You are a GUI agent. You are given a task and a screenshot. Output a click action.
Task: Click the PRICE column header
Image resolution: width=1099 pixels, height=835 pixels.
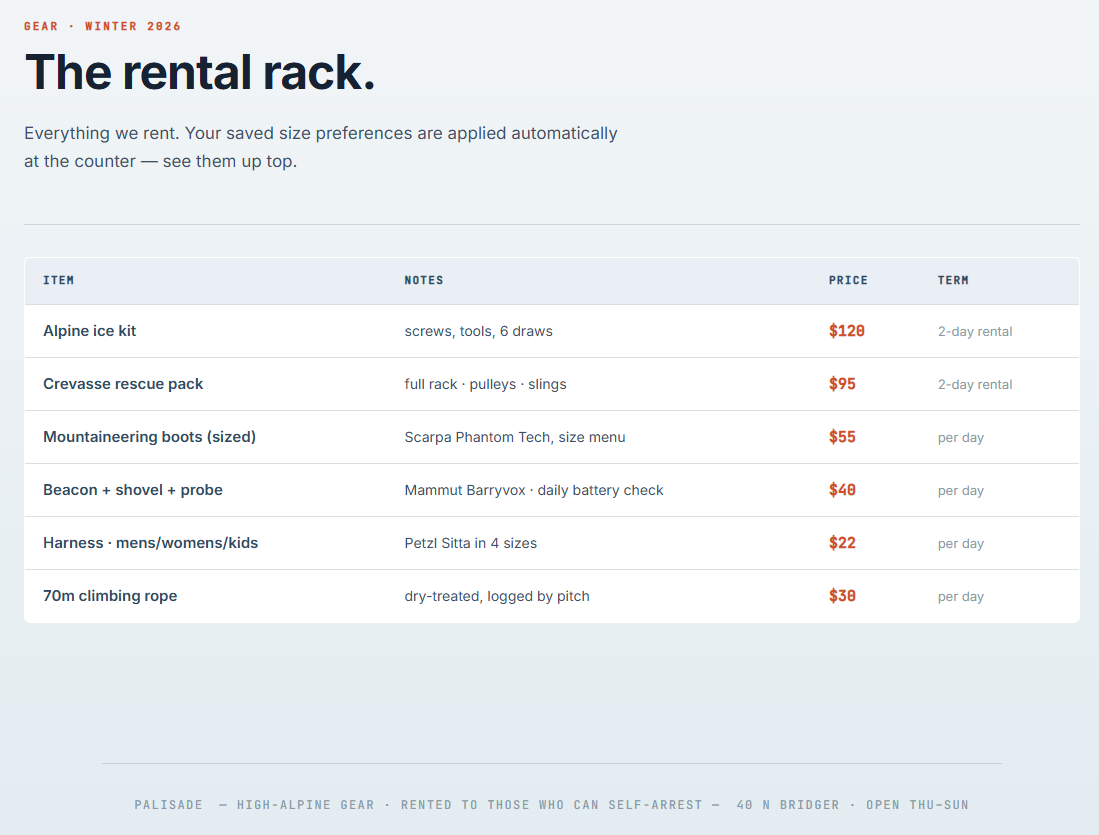848,280
